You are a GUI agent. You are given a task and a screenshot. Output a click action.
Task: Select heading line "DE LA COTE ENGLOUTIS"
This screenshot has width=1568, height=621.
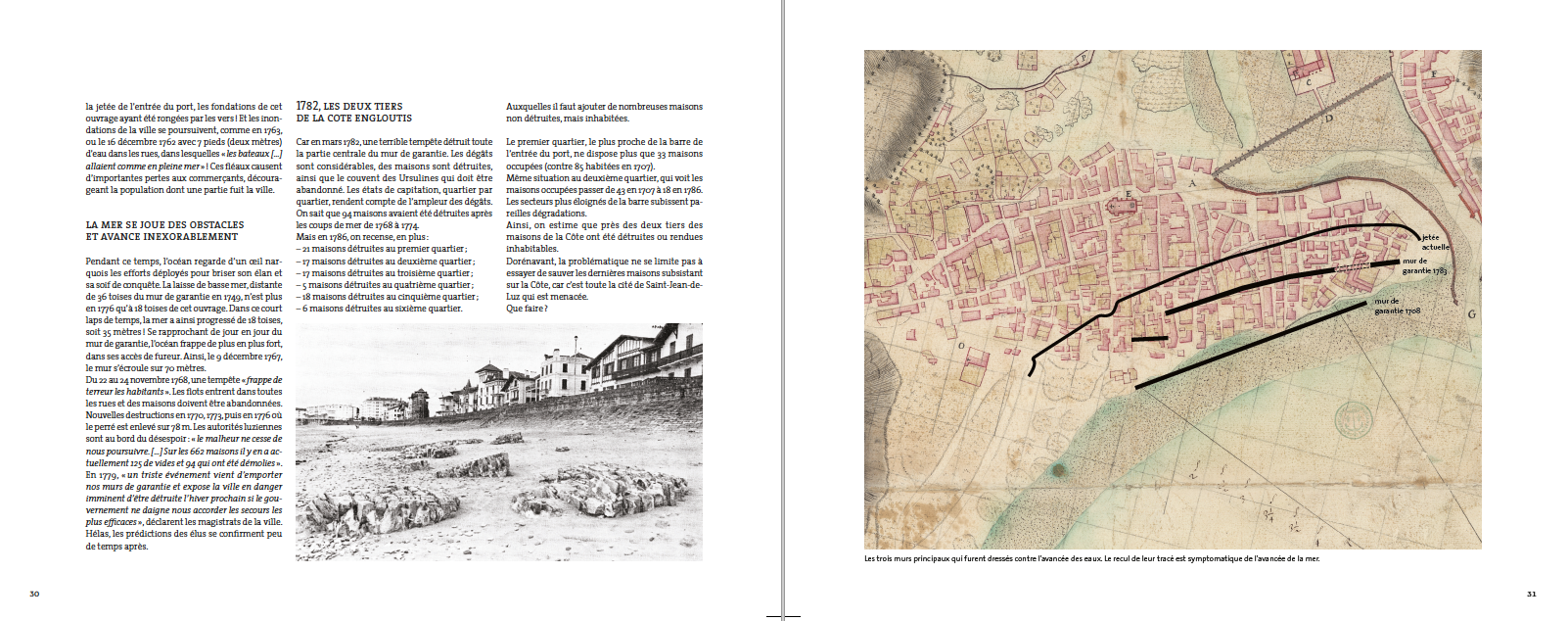coord(354,119)
